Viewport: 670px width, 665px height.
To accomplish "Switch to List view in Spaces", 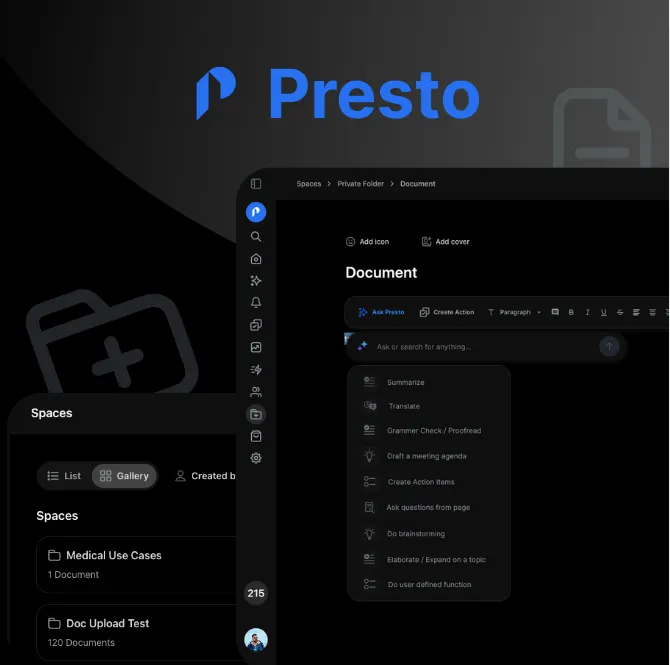I will 64,476.
